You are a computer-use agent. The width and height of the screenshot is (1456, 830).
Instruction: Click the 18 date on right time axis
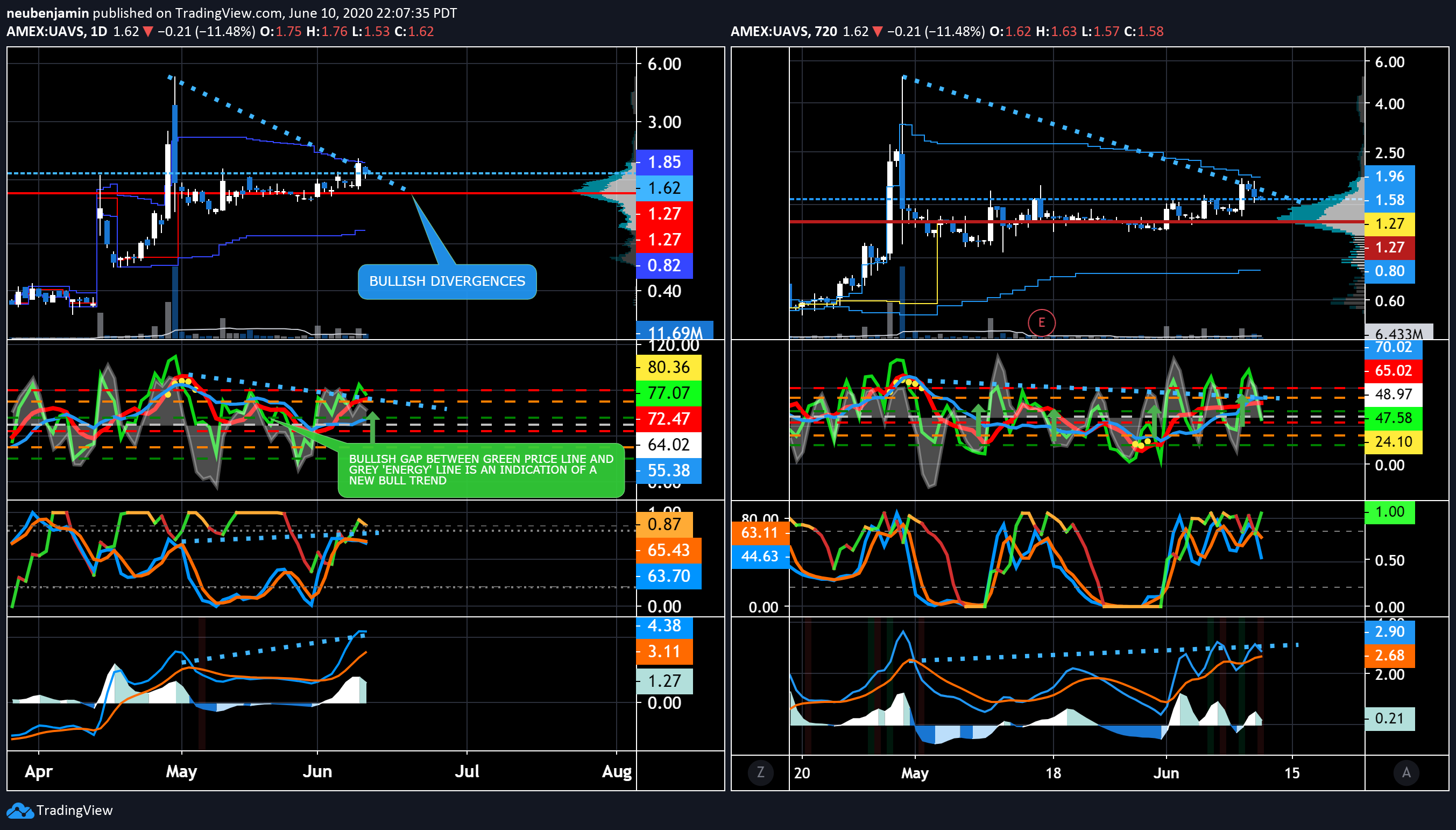(1053, 773)
